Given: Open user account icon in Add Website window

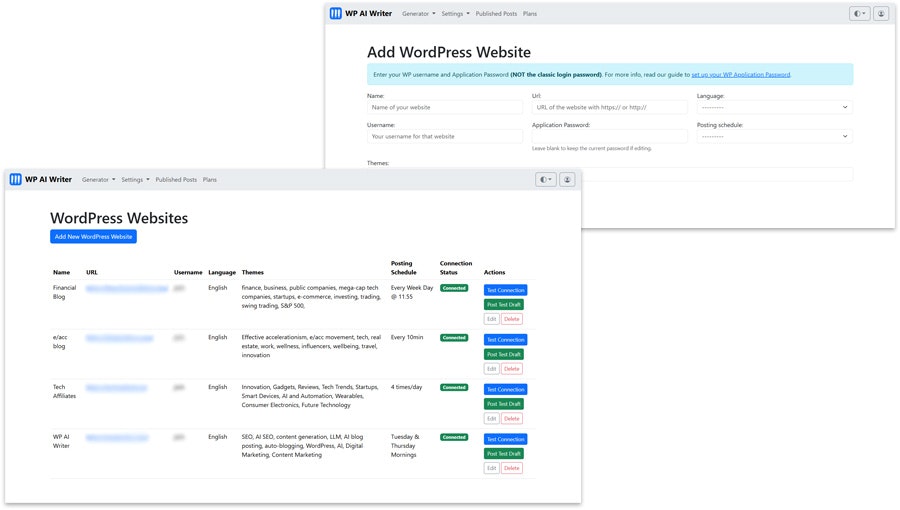Looking at the screenshot, I should 881,14.
